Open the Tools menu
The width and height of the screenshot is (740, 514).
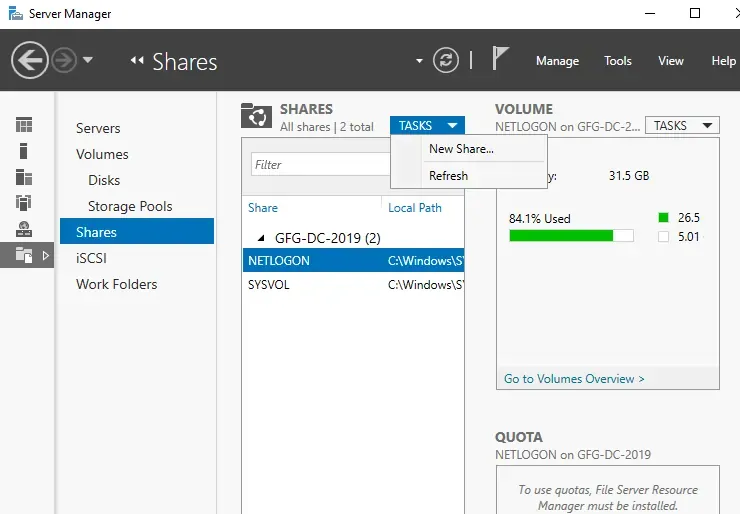(x=618, y=61)
